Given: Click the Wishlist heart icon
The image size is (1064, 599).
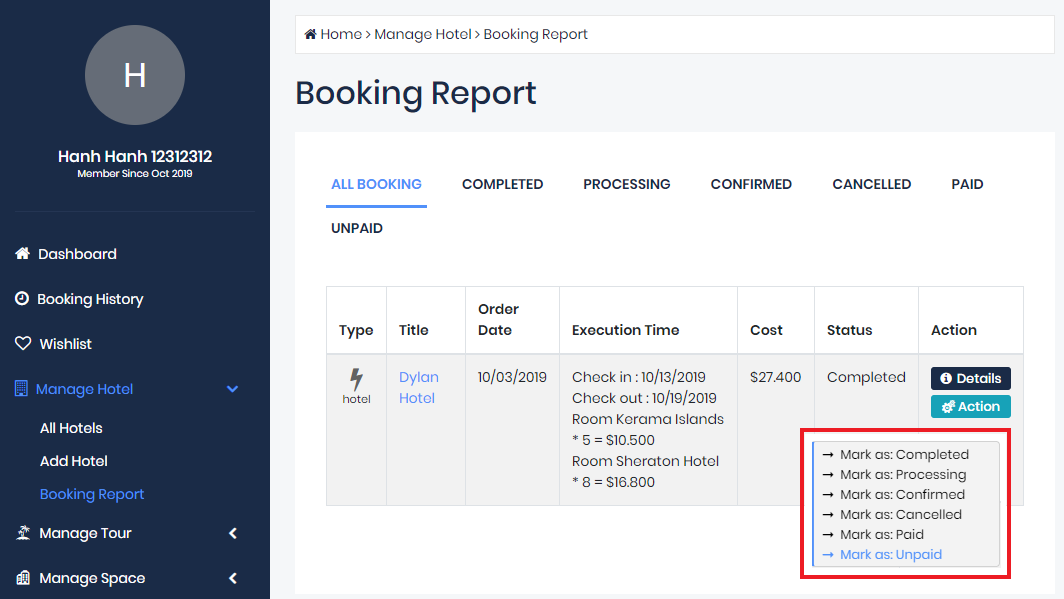Looking at the screenshot, I should click(23, 344).
